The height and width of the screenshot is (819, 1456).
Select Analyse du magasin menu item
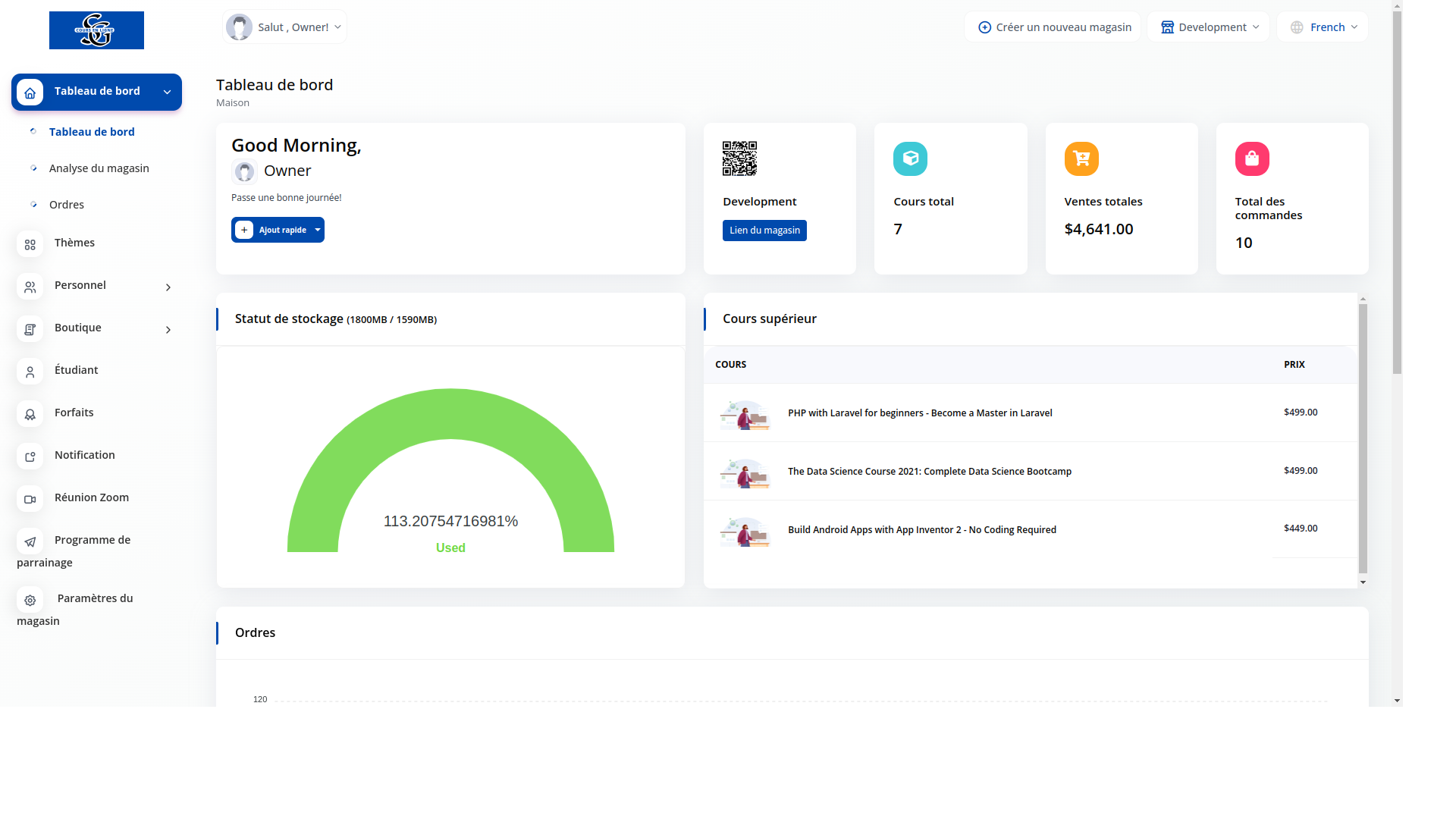(99, 168)
